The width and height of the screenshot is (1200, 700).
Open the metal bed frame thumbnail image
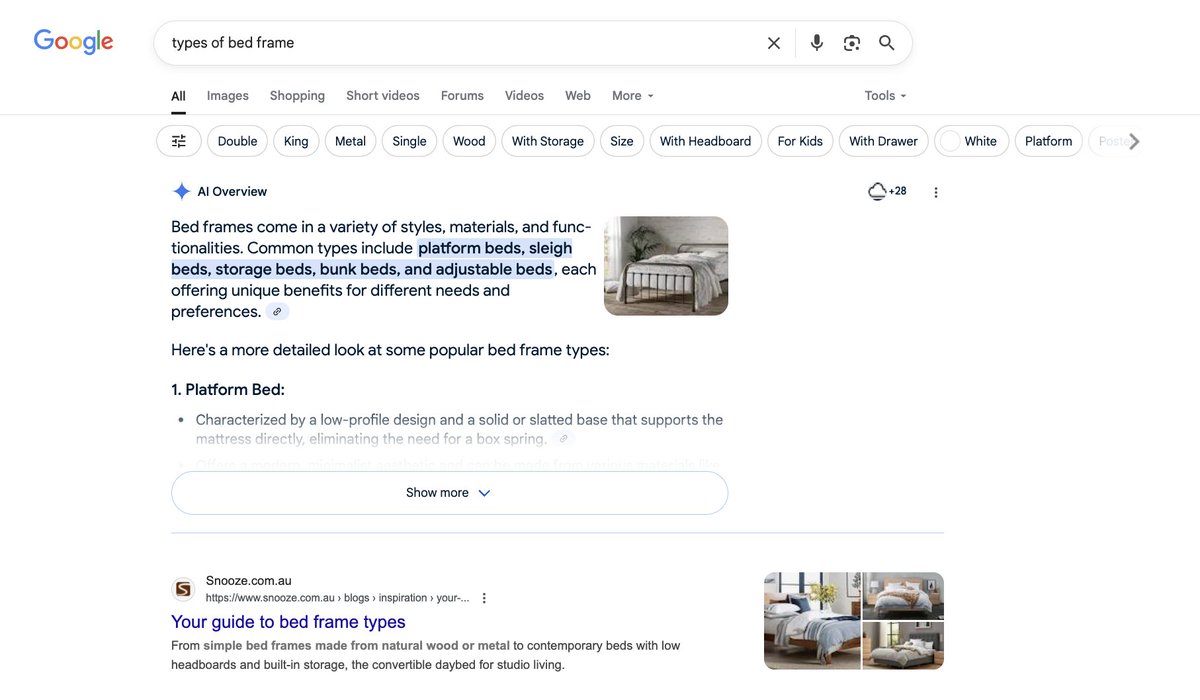point(666,266)
